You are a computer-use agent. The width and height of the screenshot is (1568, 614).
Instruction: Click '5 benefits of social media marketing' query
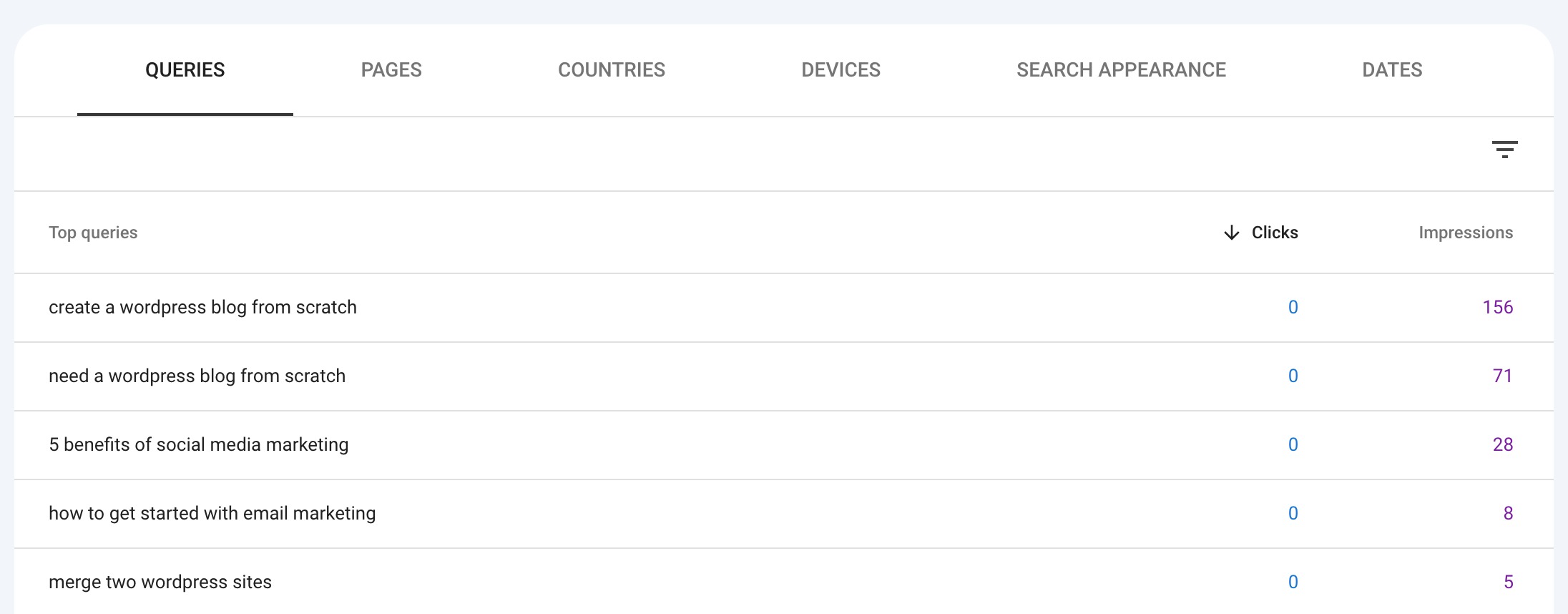(x=199, y=444)
